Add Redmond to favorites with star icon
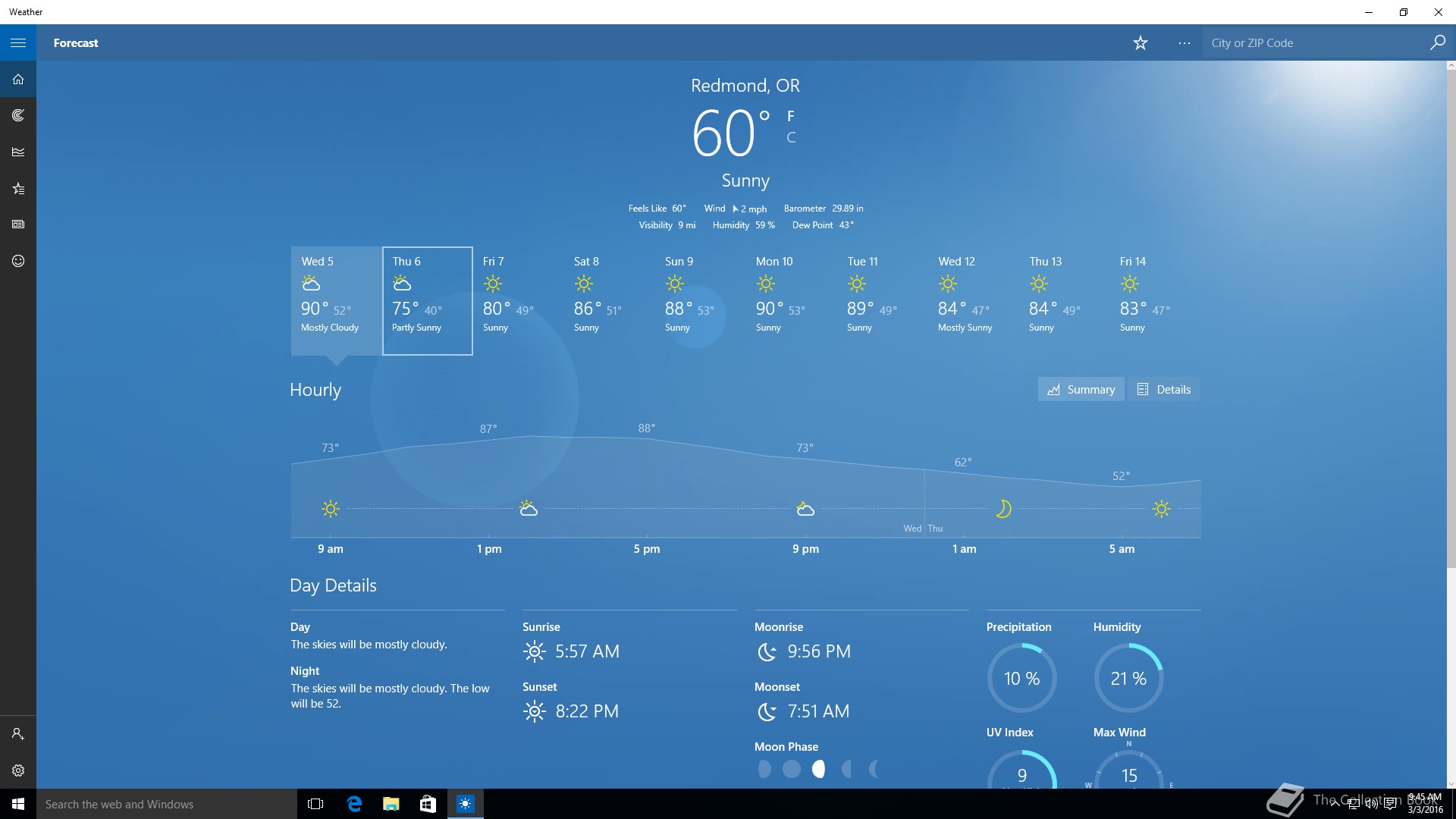The width and height of the screenshot is (1456, 819). (x=1140, y=42)
